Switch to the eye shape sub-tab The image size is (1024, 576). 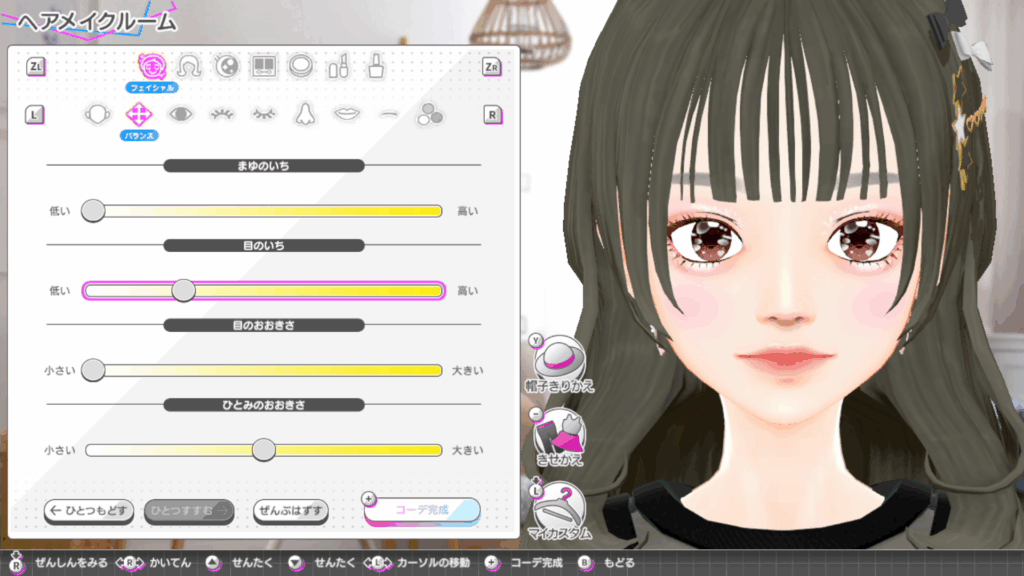click(179, 114)
